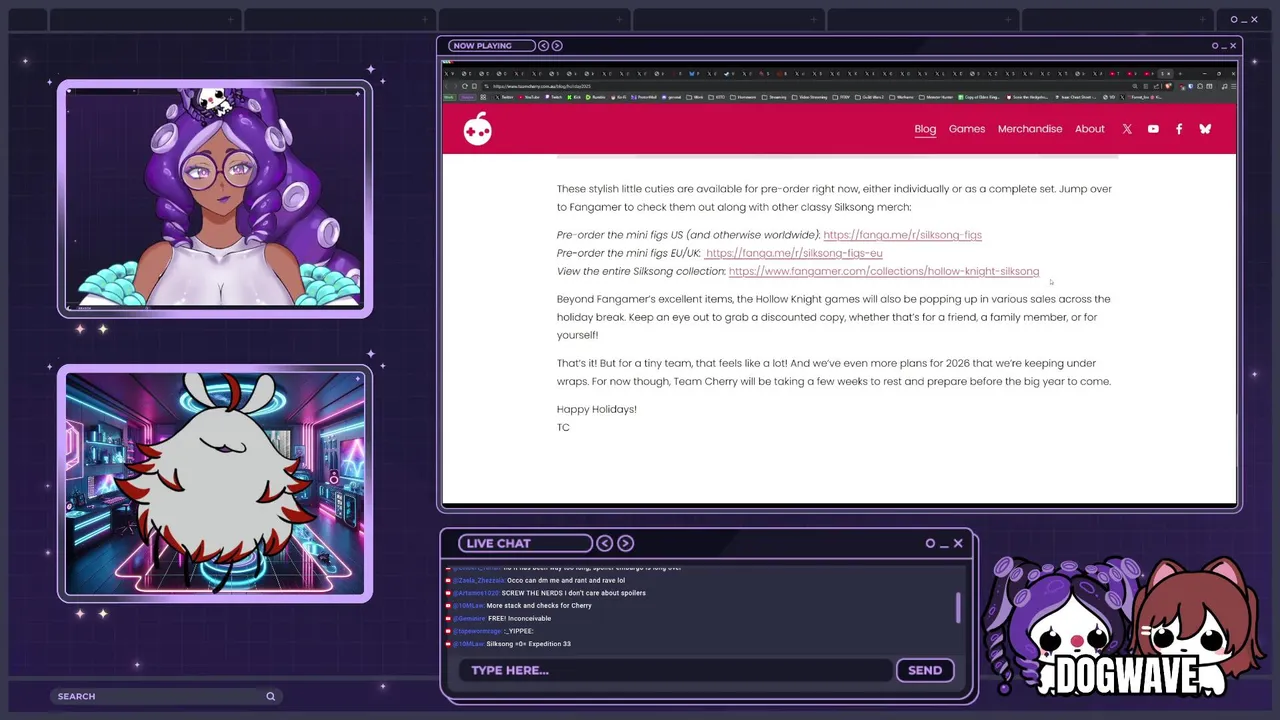Image resolution: width=1280 pixels, height=720 pixels.
Task: Click the purple-haired avatar camera frame
Action: [x=215, y=199]
